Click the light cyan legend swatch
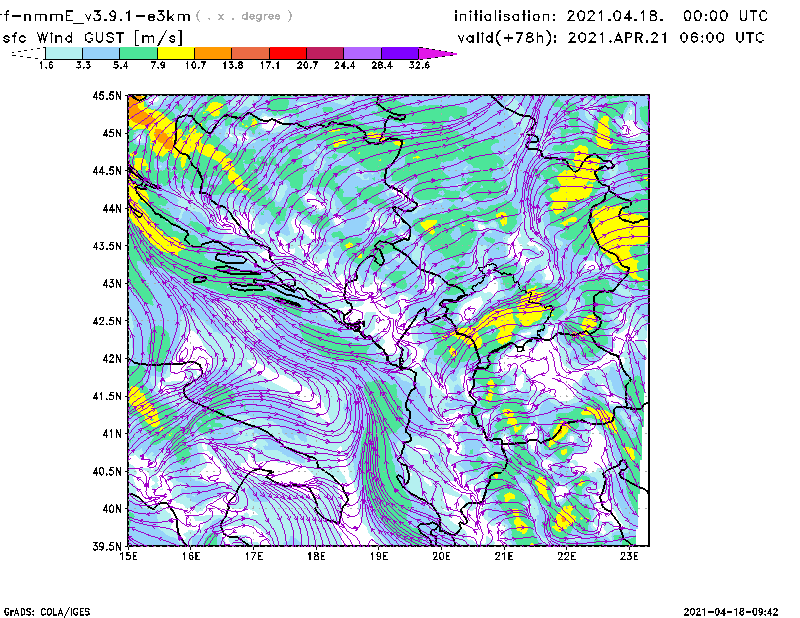This screenshot has width=800, height=618. (64, 53)
